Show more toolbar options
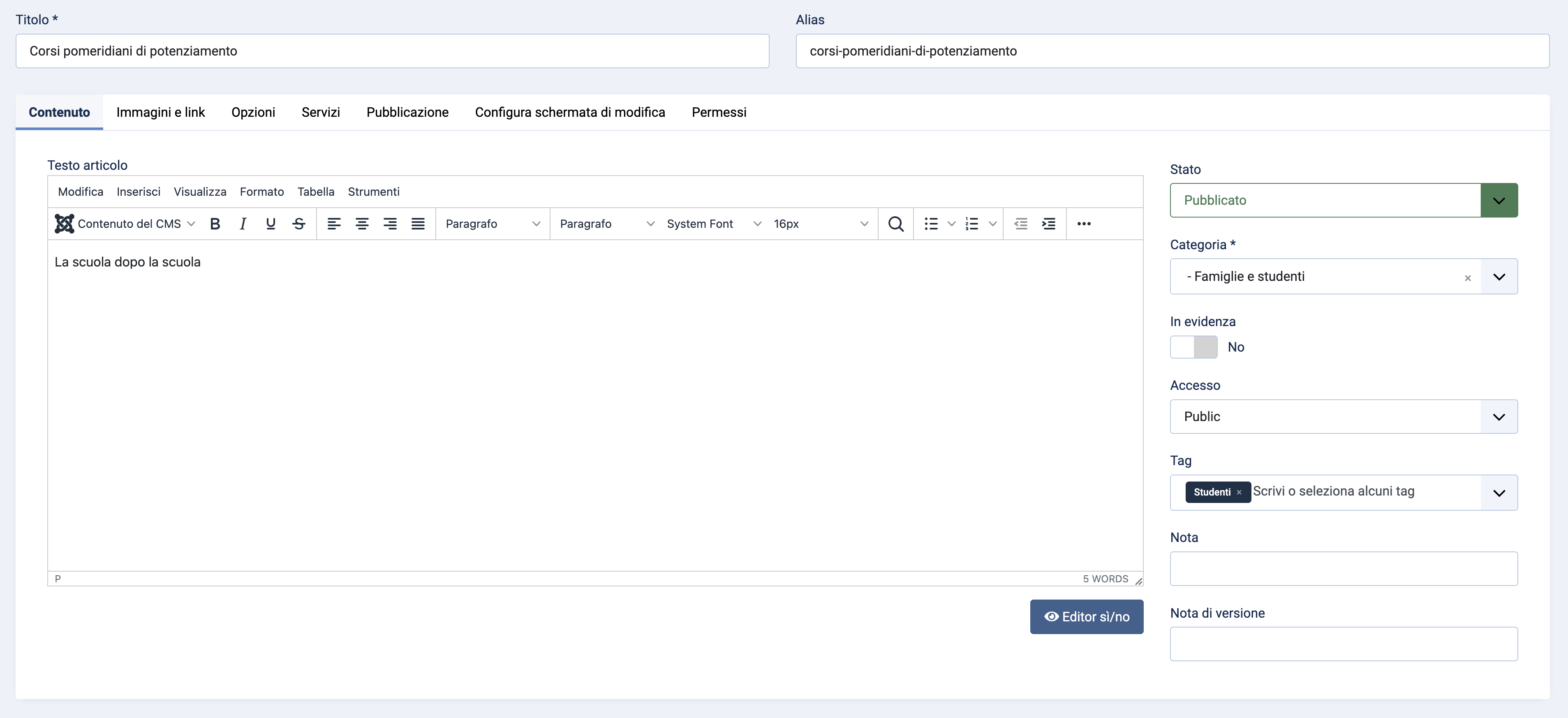This screenshot has height=718, width=1568. click(1084, 223)
